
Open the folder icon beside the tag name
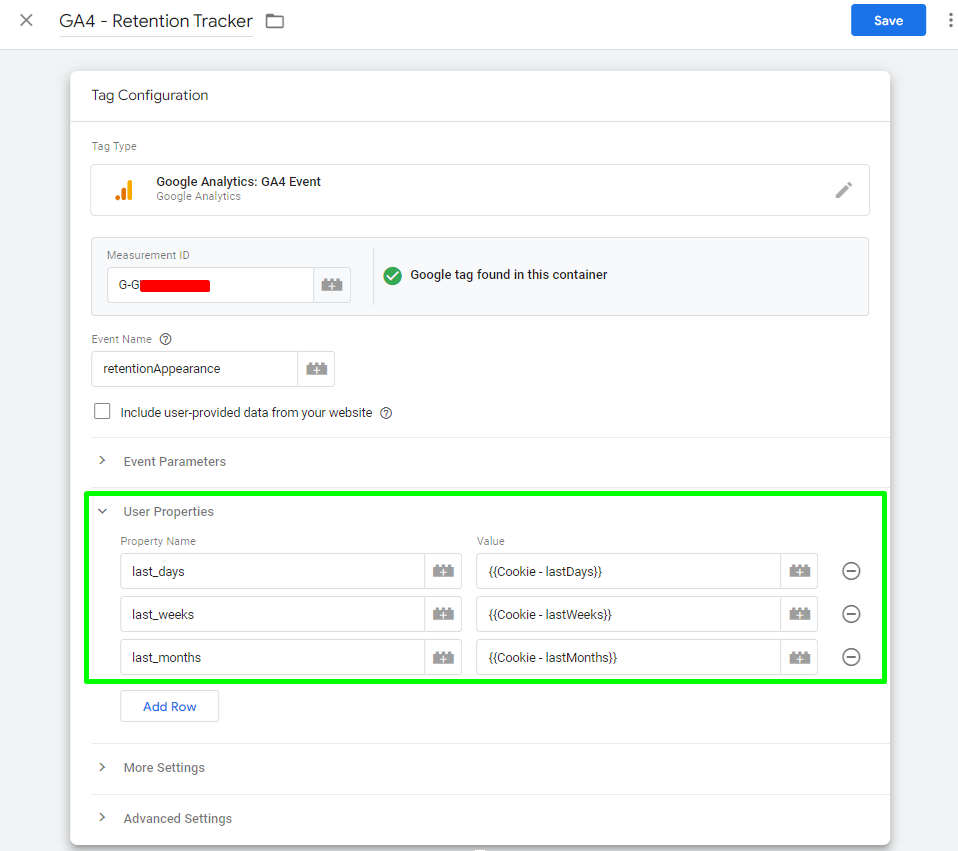275,21
